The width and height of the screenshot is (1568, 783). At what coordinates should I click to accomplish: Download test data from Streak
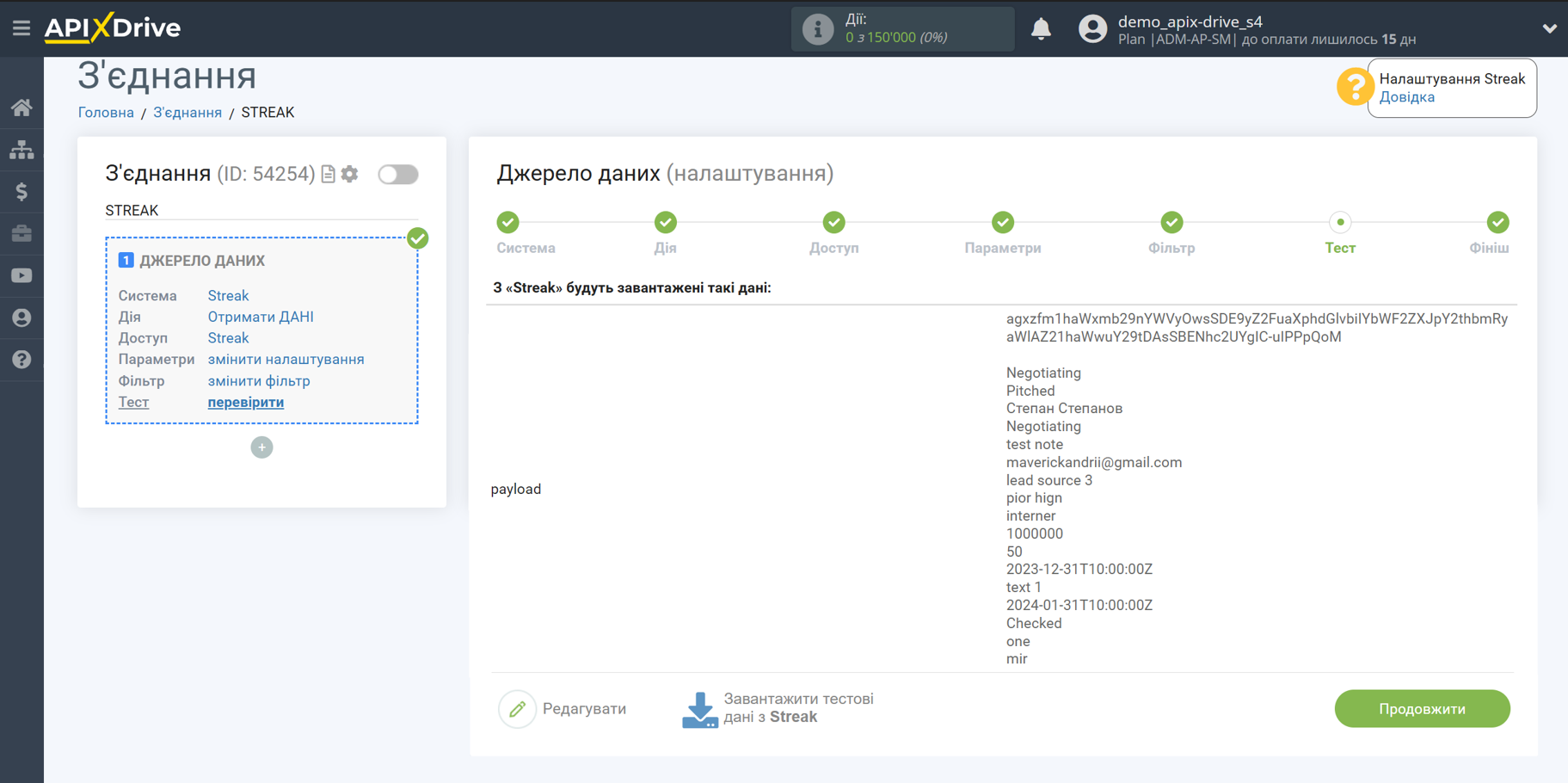[778, 709]
